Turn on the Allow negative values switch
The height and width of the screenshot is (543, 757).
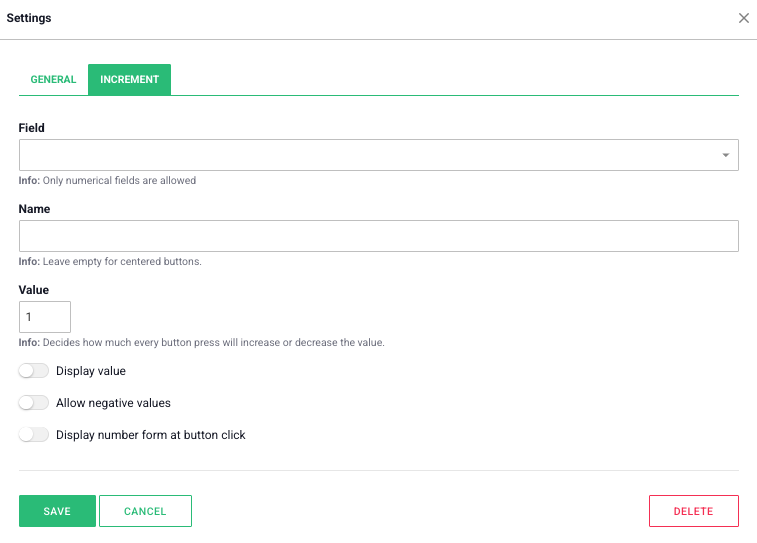33,403
